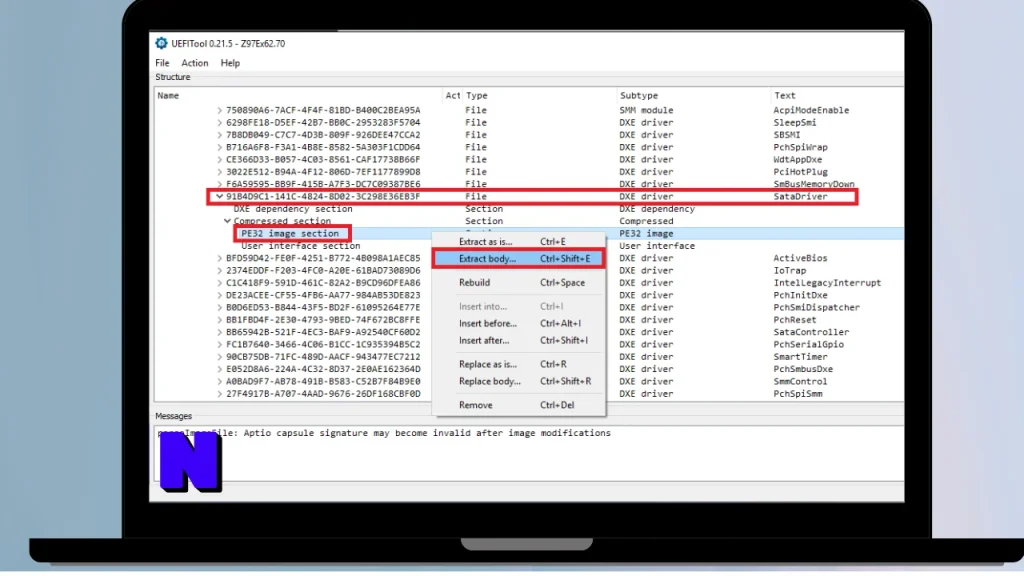The image size is (1024, 576).
Task: Select the BB65942B-521F-4EC3 file row
Action: pos(323,332)
